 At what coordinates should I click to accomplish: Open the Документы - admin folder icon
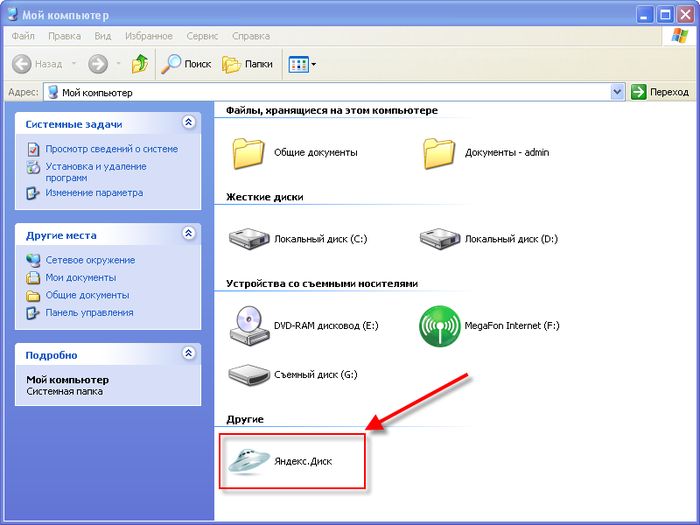(439, 153)
